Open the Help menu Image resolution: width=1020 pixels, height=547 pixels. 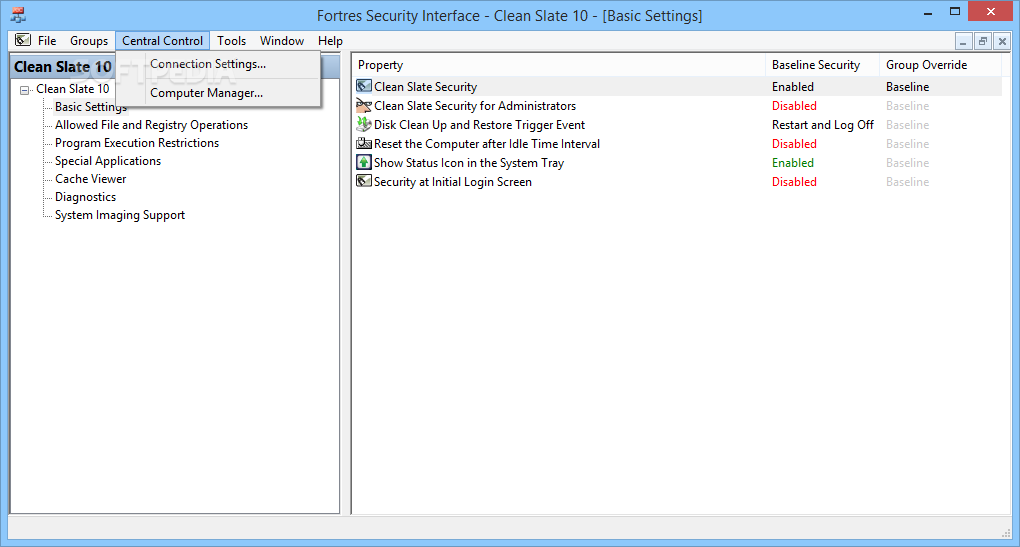[330, 40]
